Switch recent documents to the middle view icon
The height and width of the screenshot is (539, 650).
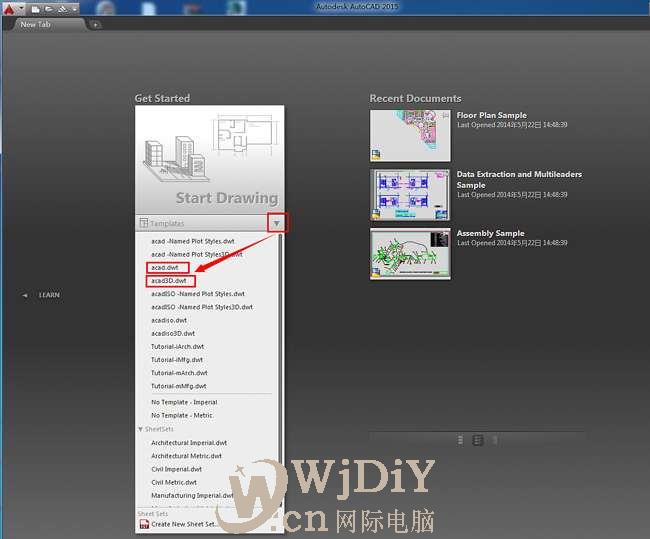pos(478,439)
